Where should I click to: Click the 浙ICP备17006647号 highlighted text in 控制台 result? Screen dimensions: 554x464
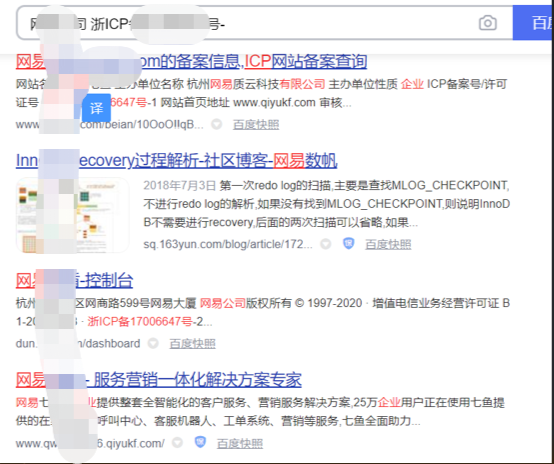point(140,322)
